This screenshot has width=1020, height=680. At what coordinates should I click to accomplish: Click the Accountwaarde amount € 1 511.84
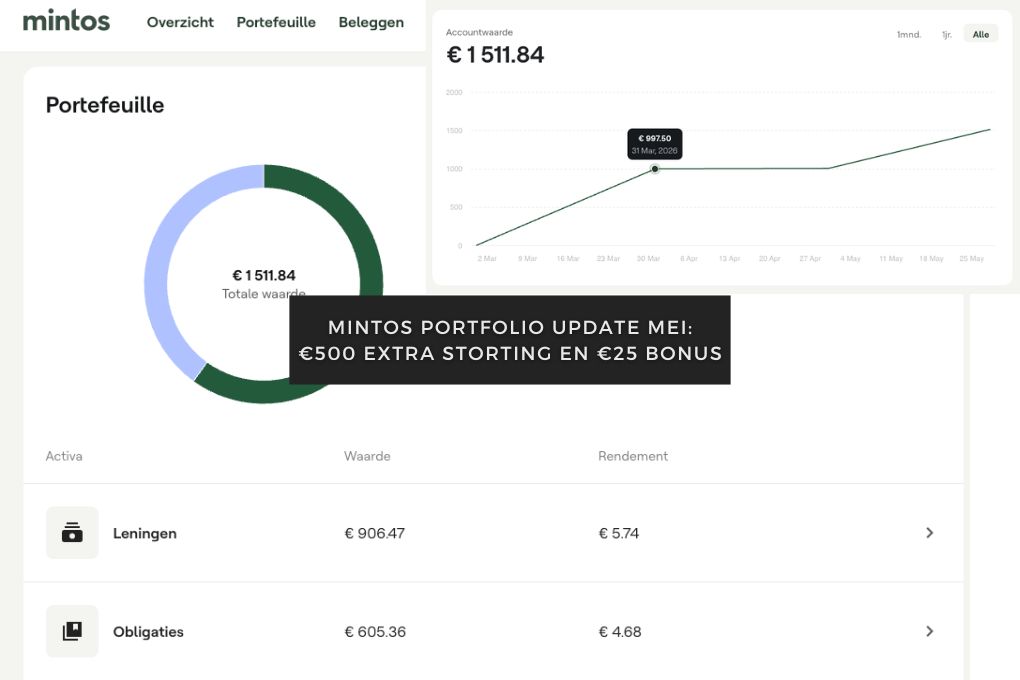coord(495,55)
